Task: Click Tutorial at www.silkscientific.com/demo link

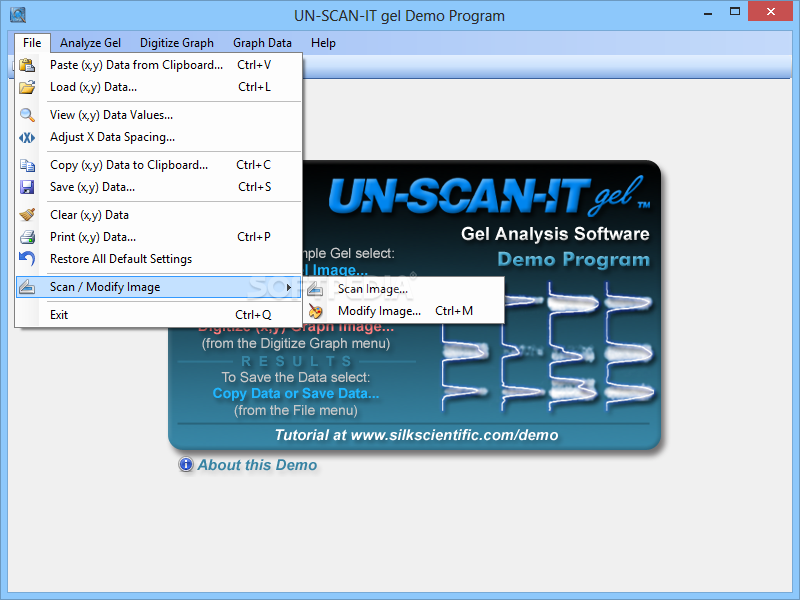Action: [416, 435]
